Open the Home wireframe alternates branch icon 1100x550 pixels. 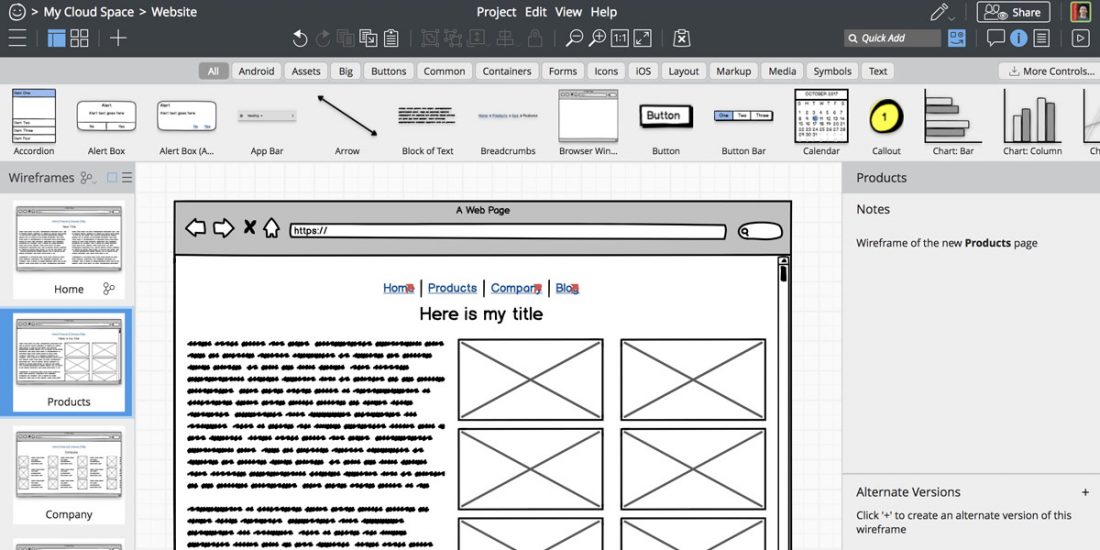109,288
